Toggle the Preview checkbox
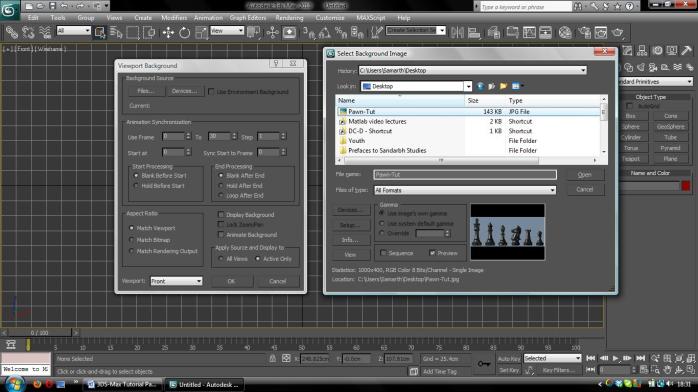This screenshot has height=392, width=698. pyautogui.click(x=432, y=253)
